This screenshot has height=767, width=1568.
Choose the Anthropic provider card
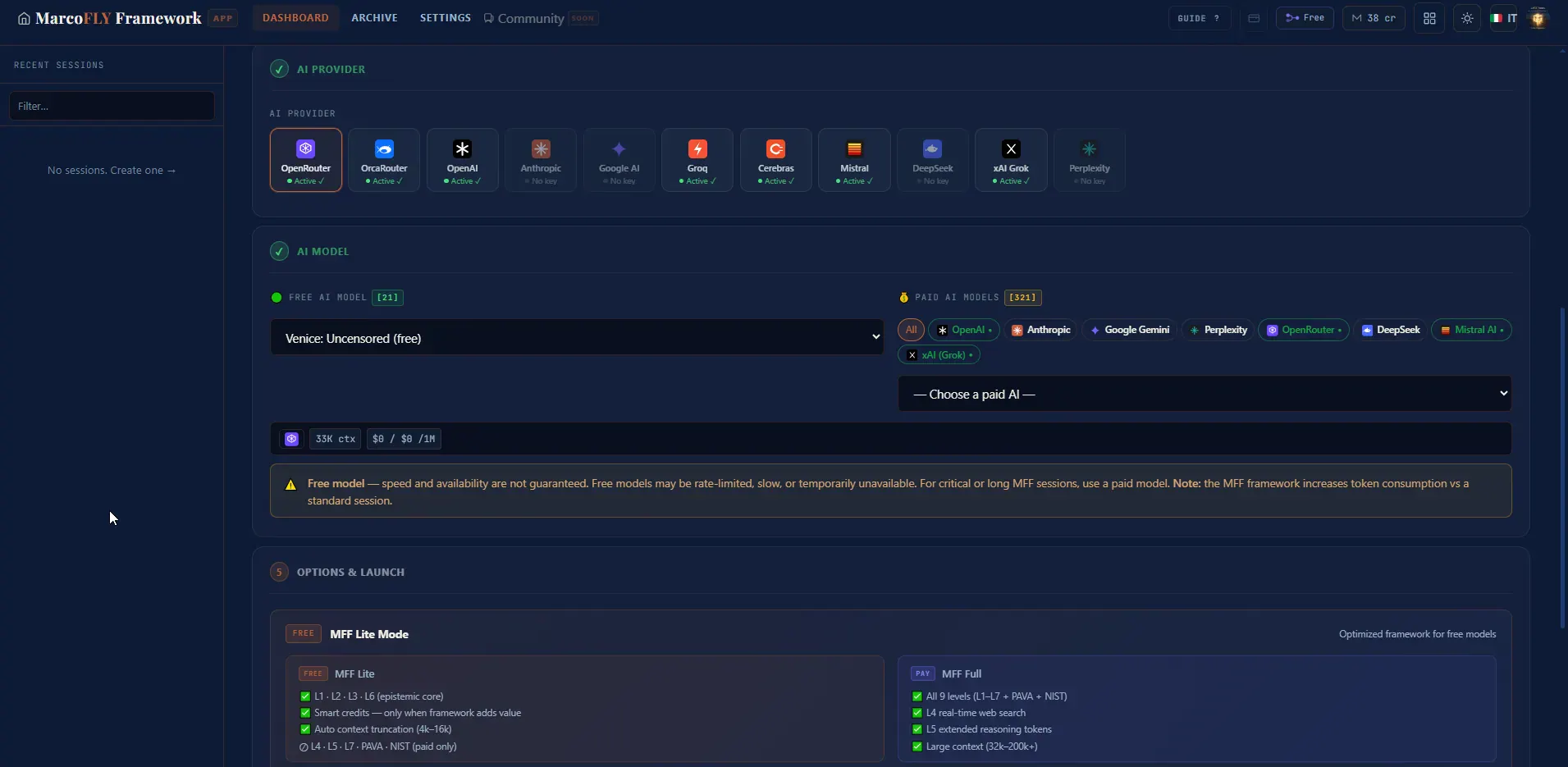click(x=541, y=160)
